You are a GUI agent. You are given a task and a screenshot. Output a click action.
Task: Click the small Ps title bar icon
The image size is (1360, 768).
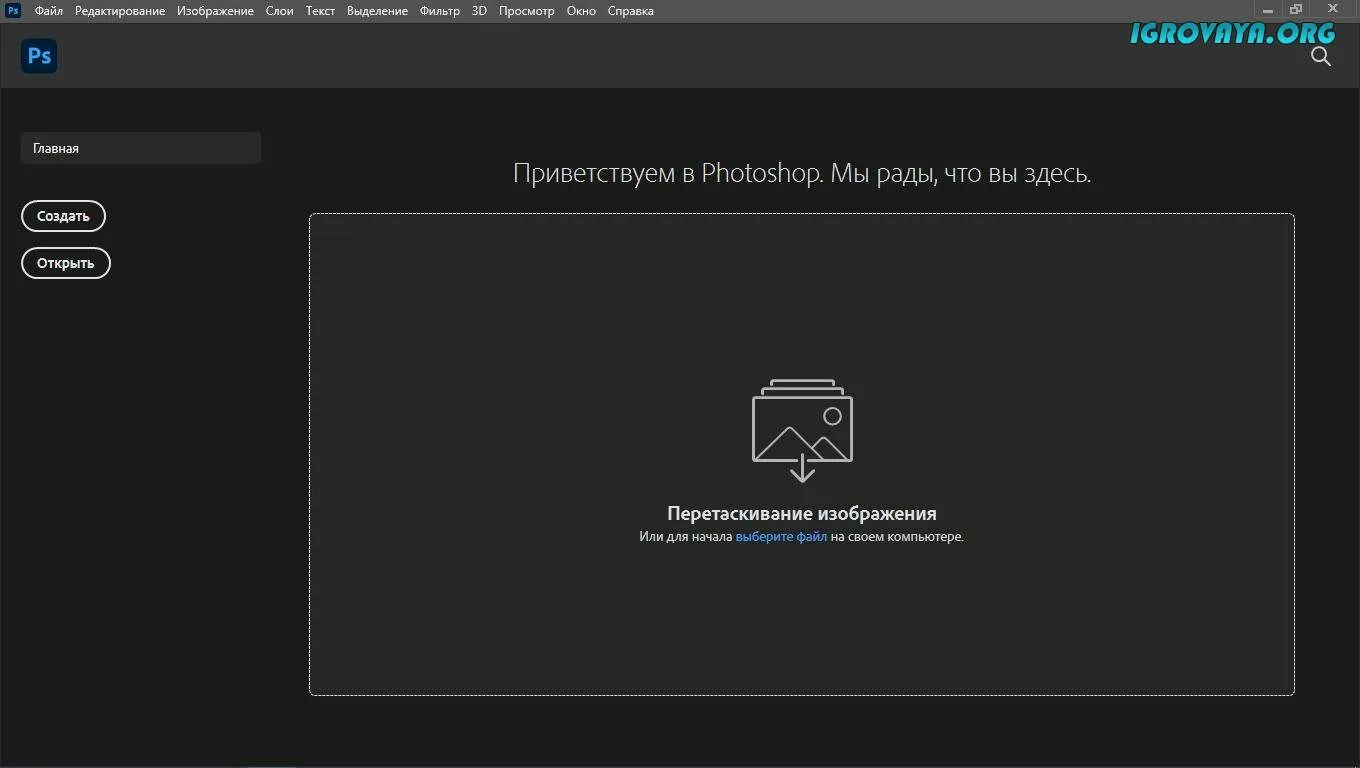click(13, 11)
